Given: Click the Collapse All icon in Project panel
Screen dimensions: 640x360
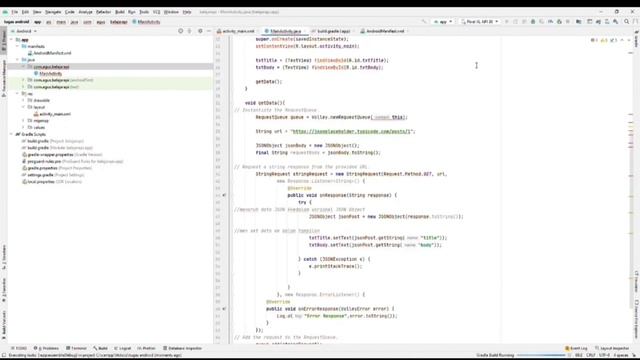Looking at the screenshot, I should [189, 31].
